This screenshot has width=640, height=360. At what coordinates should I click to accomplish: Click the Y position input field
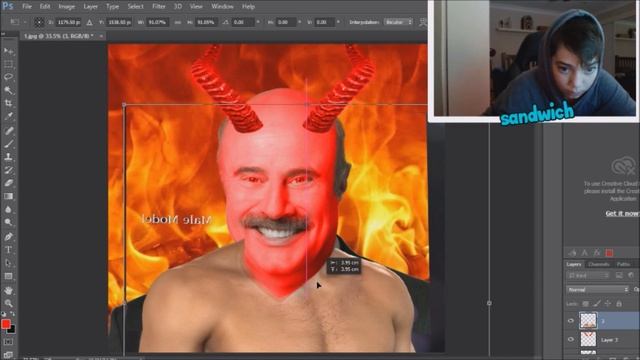(120, 22)
